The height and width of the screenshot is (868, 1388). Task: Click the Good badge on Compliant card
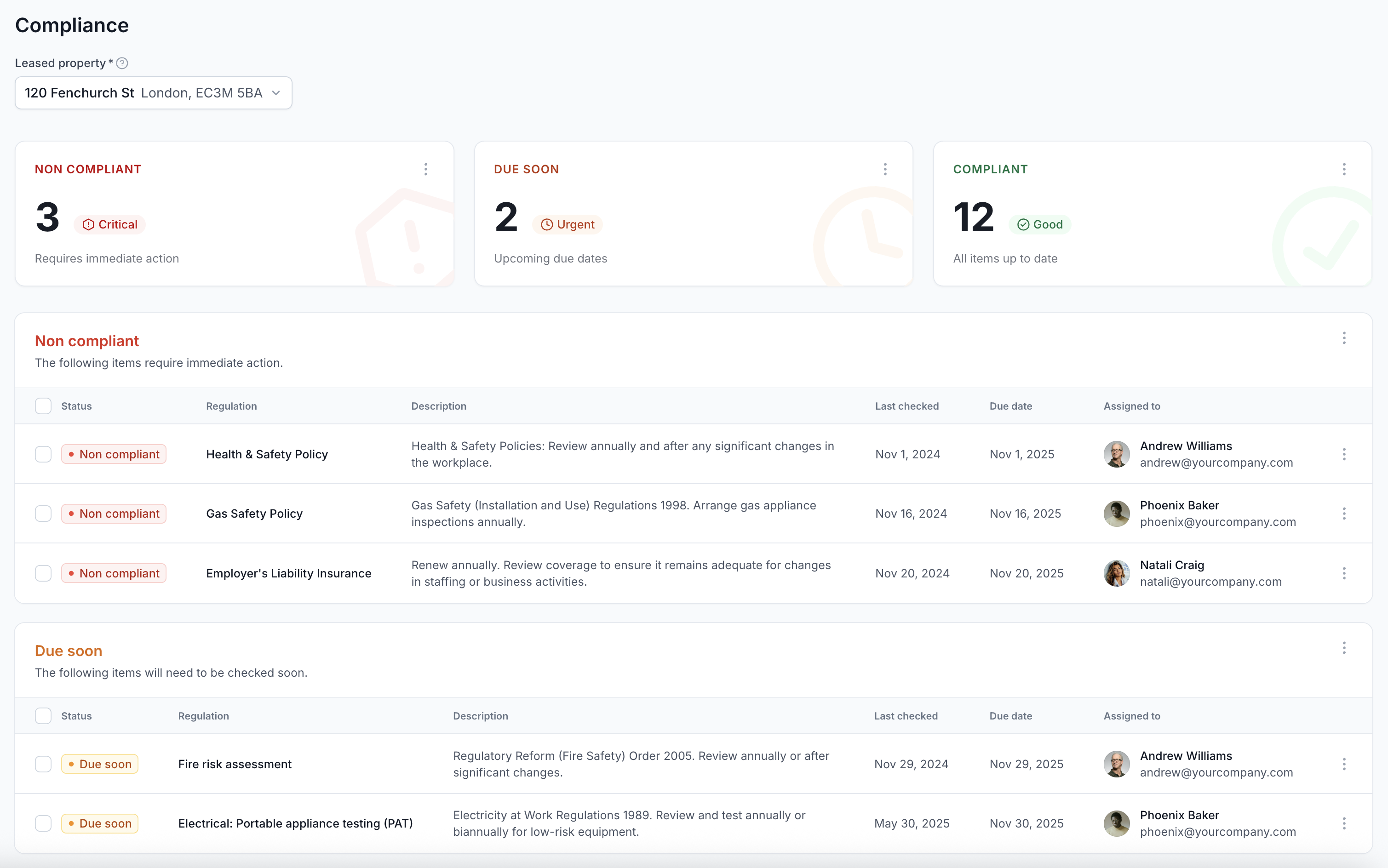(x=1039, y=224)
